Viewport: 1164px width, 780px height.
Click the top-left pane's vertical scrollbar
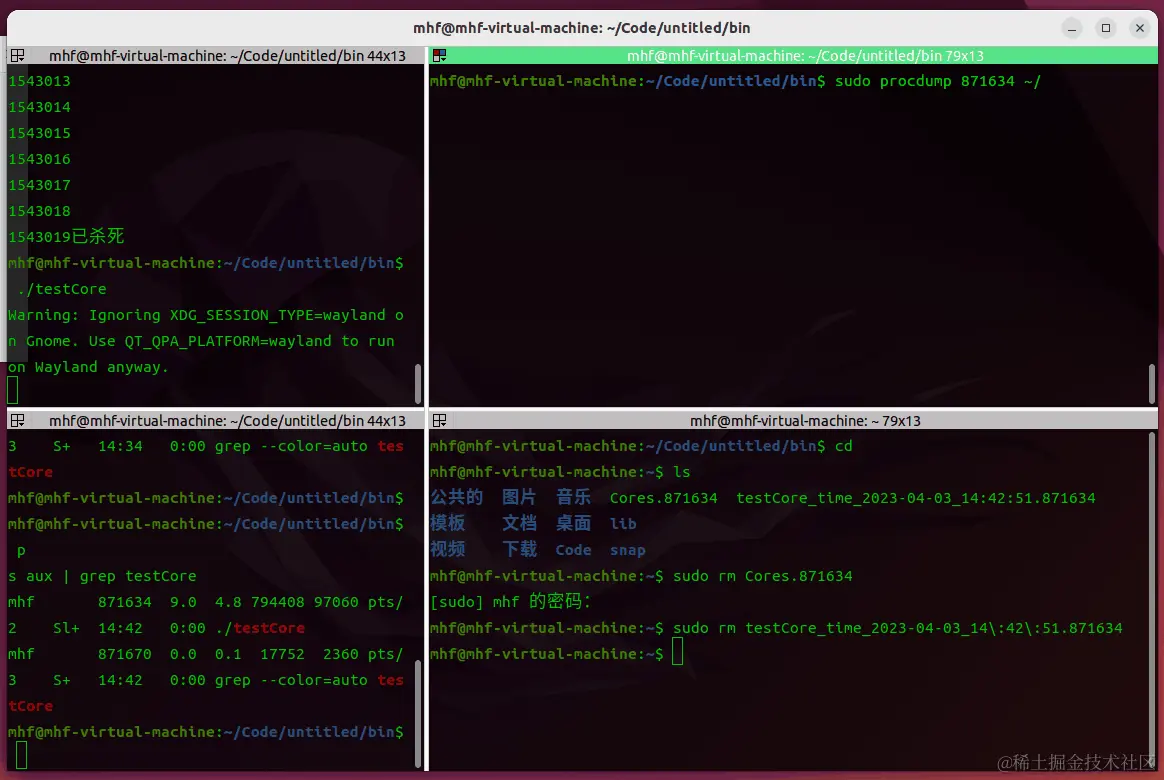pyautogui.click(x=418, y=383)
